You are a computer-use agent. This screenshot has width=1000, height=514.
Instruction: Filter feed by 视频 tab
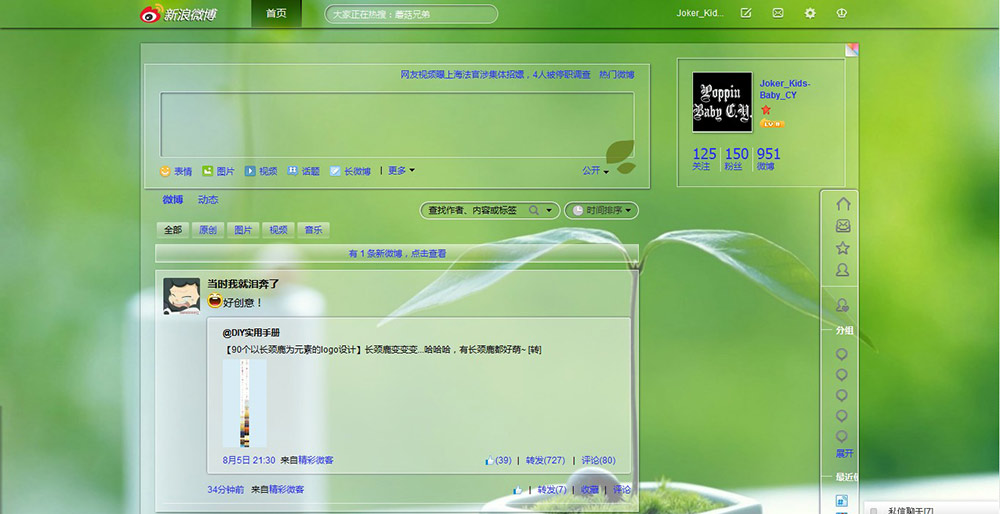point(278,230)
